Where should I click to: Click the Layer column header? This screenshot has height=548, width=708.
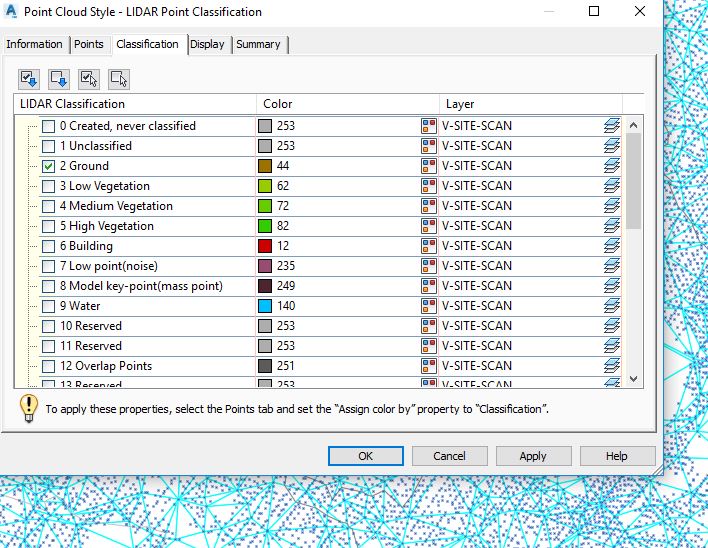click(x=531, y=104)
